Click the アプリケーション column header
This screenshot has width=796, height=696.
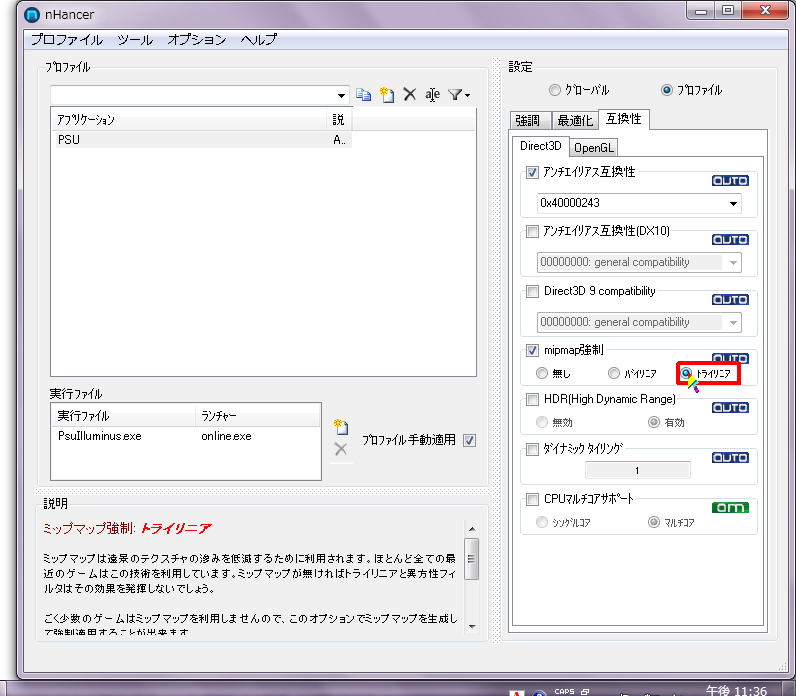pyautogui.click(x=189, y=120)
